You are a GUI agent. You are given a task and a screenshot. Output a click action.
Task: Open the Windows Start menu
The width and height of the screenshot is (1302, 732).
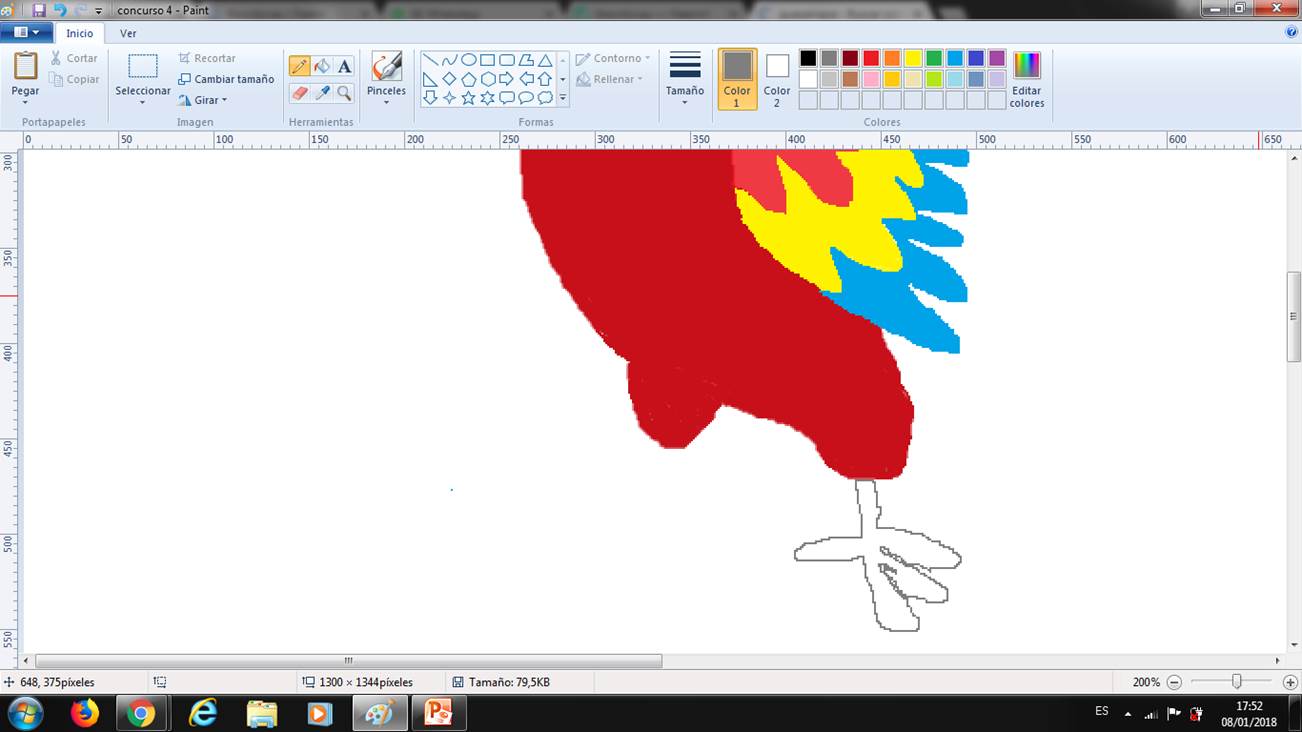(x=24, y=714)
